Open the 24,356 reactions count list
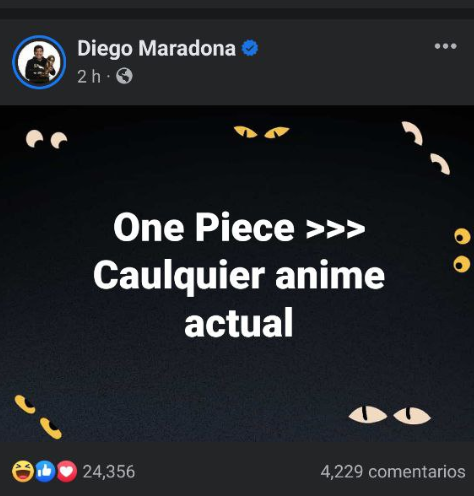The width and height of the screenshot is (474, 496). [x=109, y=472]
